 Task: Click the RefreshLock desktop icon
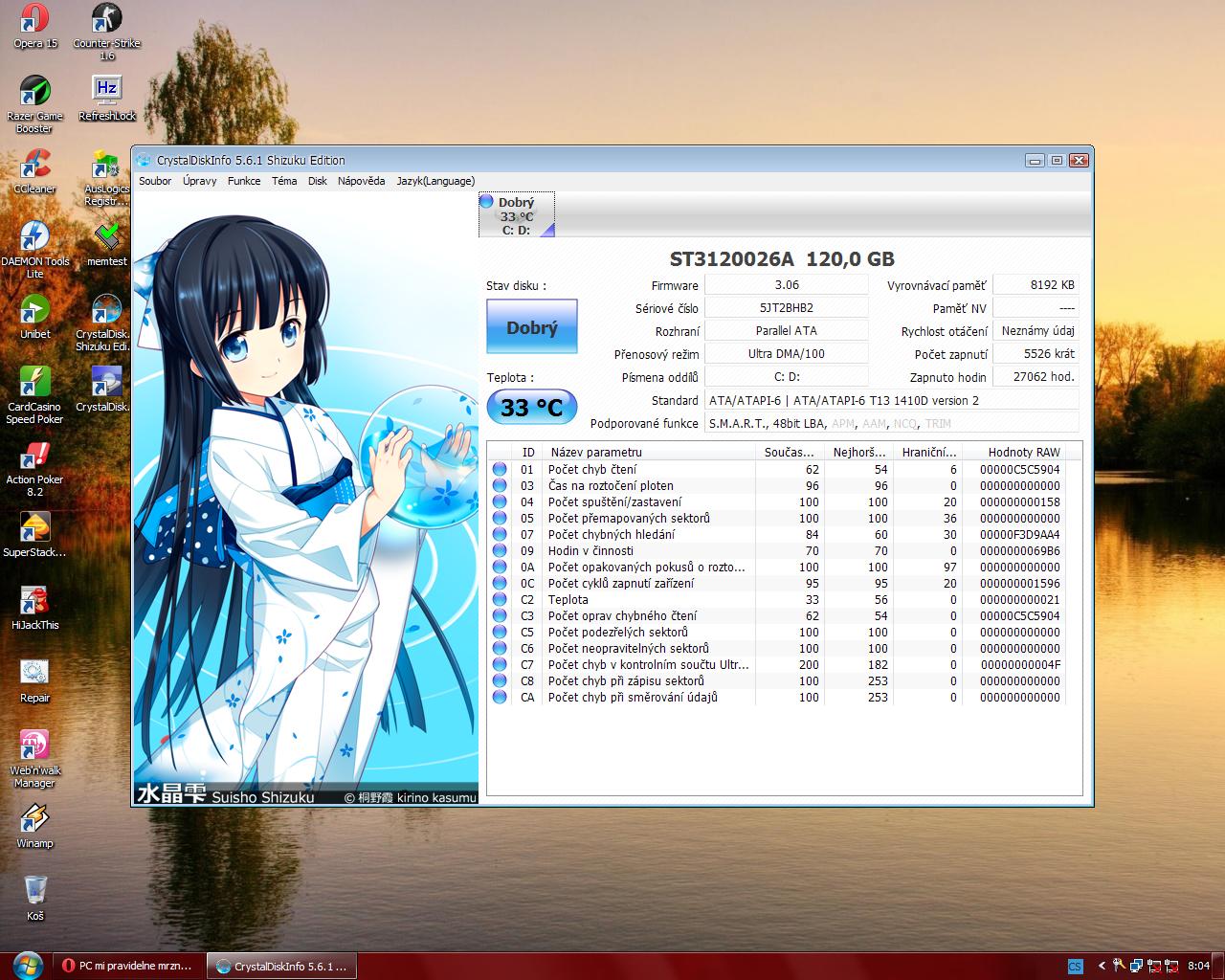[106, 93]
